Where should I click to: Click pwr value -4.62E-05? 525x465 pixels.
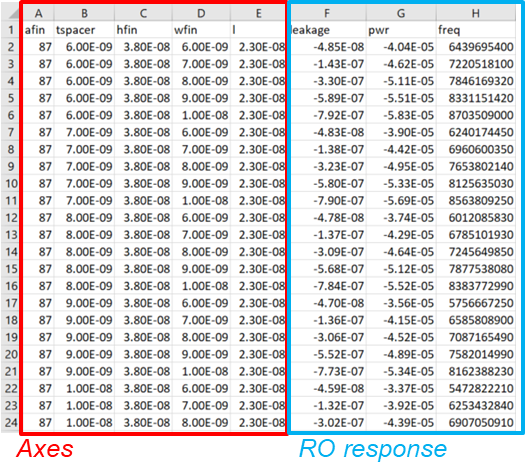(401, 64)
